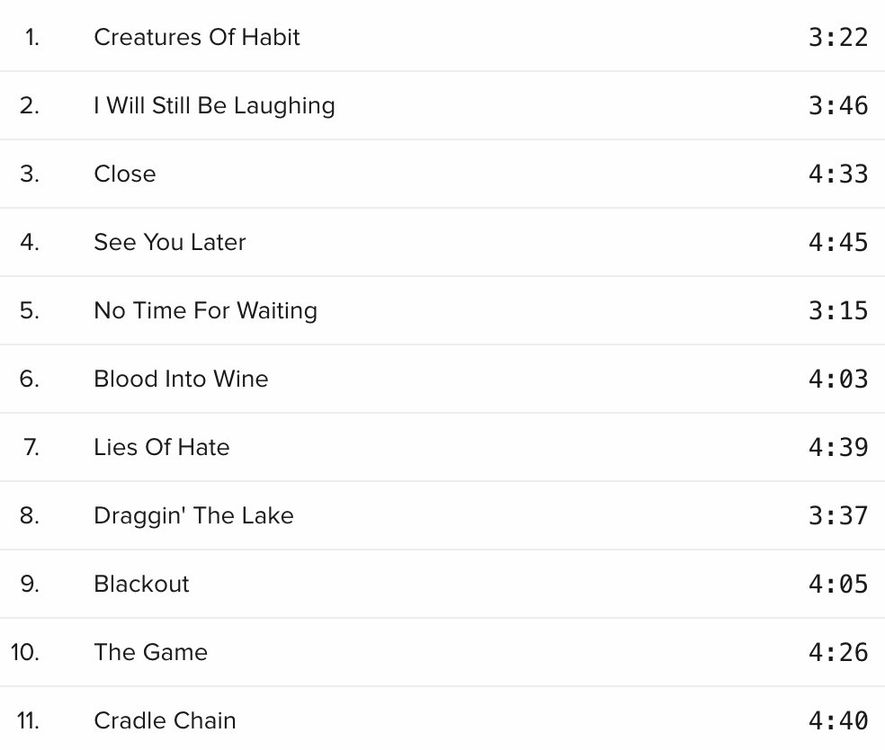Screen dimensions: 885x750
Task: Choose Cradle Chain track
Action: [165, 721]
